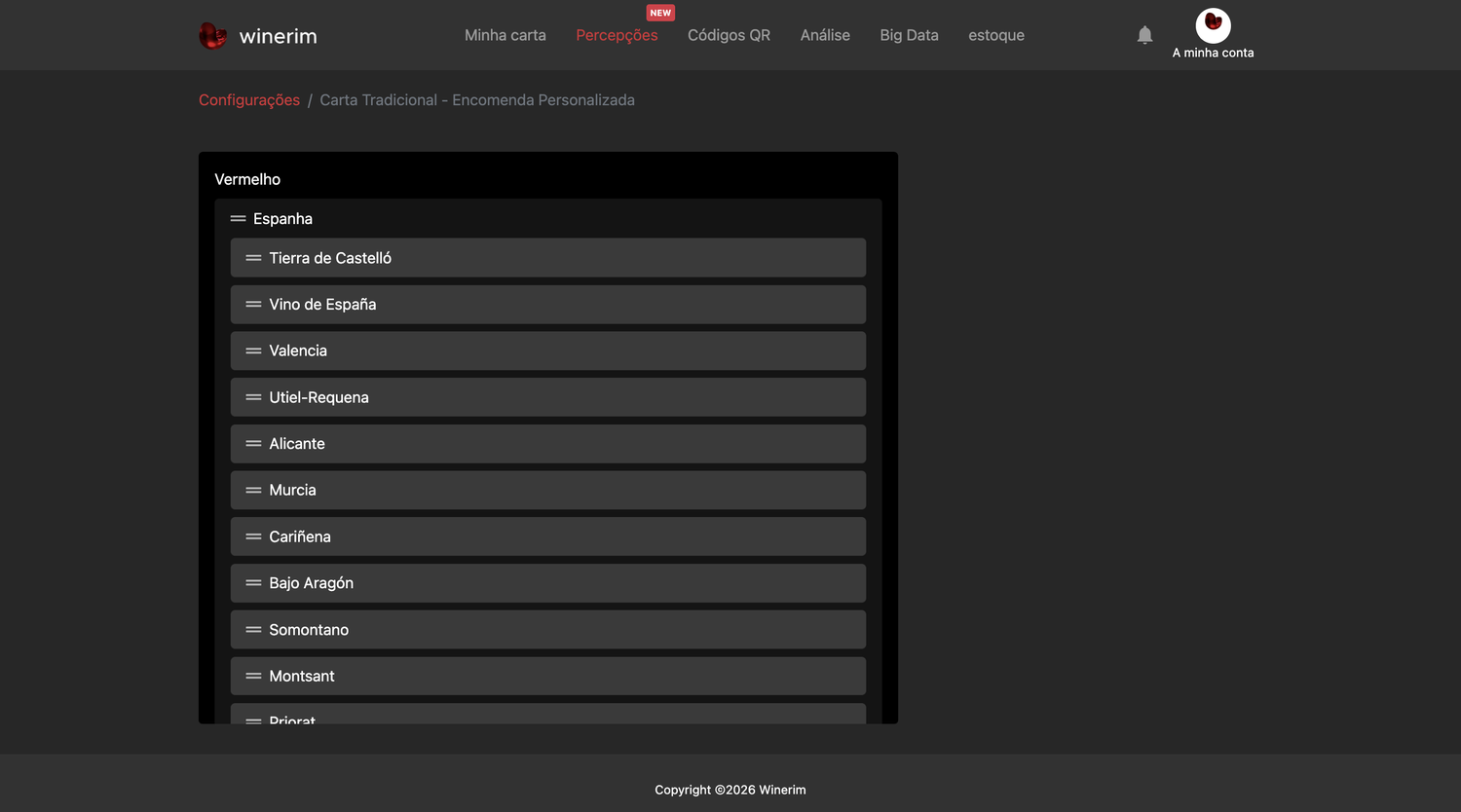
Task: Click the Murcia drag handle icon
Action: pos(253,490)
